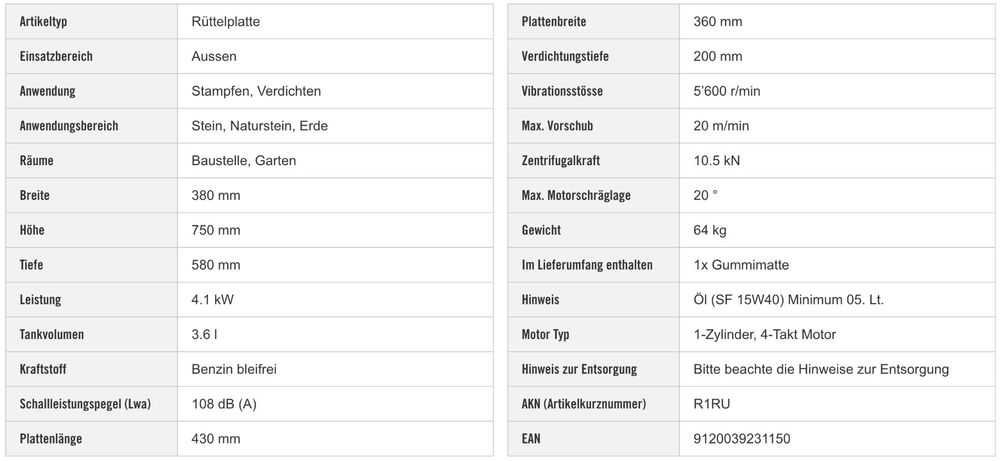Screen dimensions: 1000x461
Task: Click the Leistung 4.1 kW value
Action: pos(212,300)
